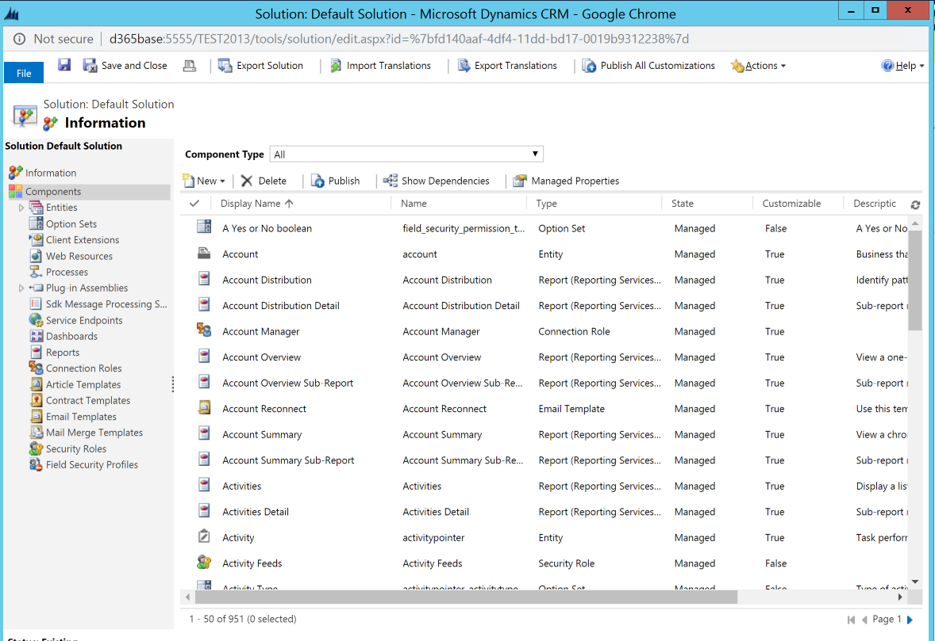This screenshot has height=641, width=935.
Task: Select Security Roles in the sidebar
Action: (76, 449)
